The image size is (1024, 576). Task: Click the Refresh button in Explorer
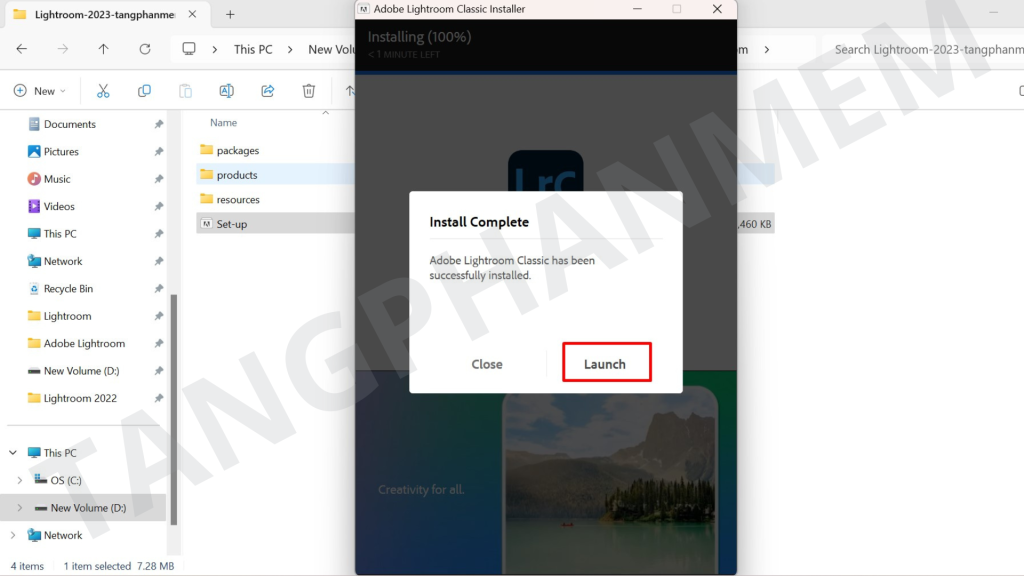[x=145, y=49]
